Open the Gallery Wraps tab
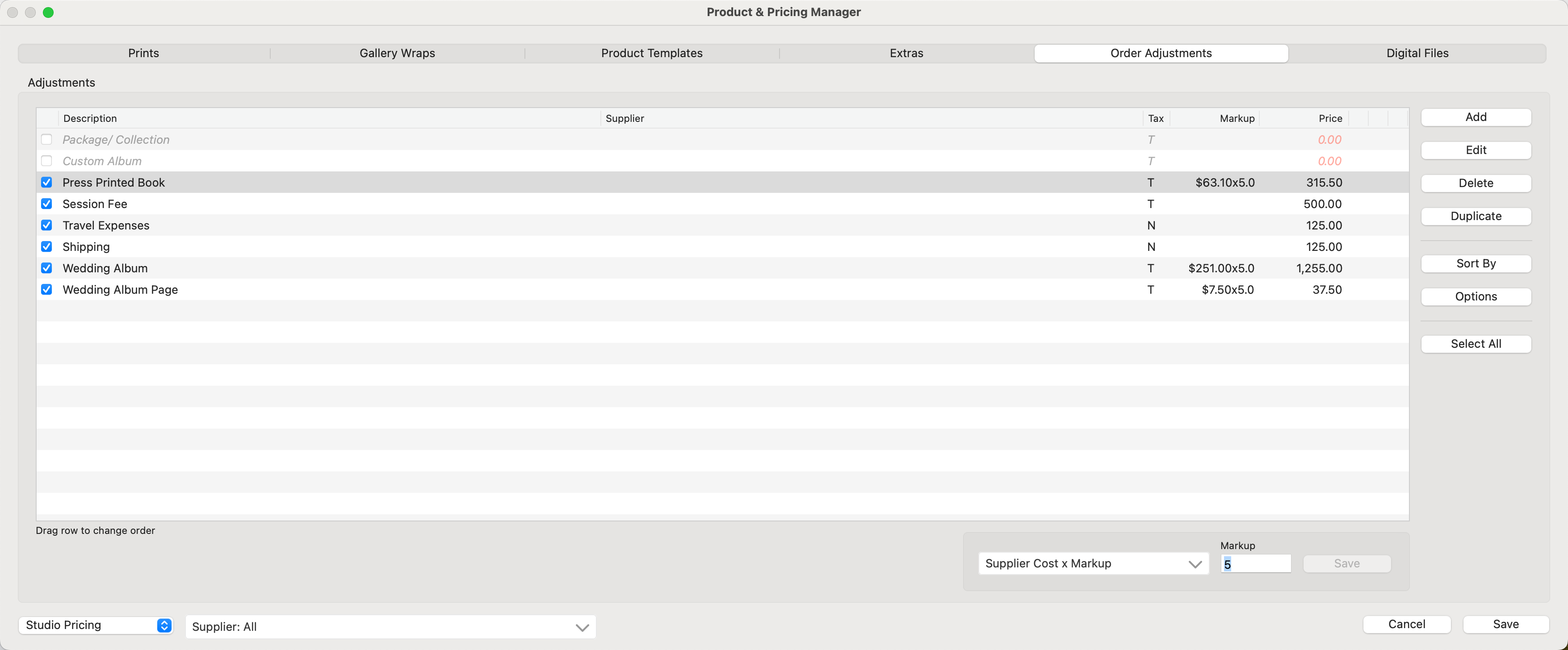1568x650 pixels. point(397,54)
